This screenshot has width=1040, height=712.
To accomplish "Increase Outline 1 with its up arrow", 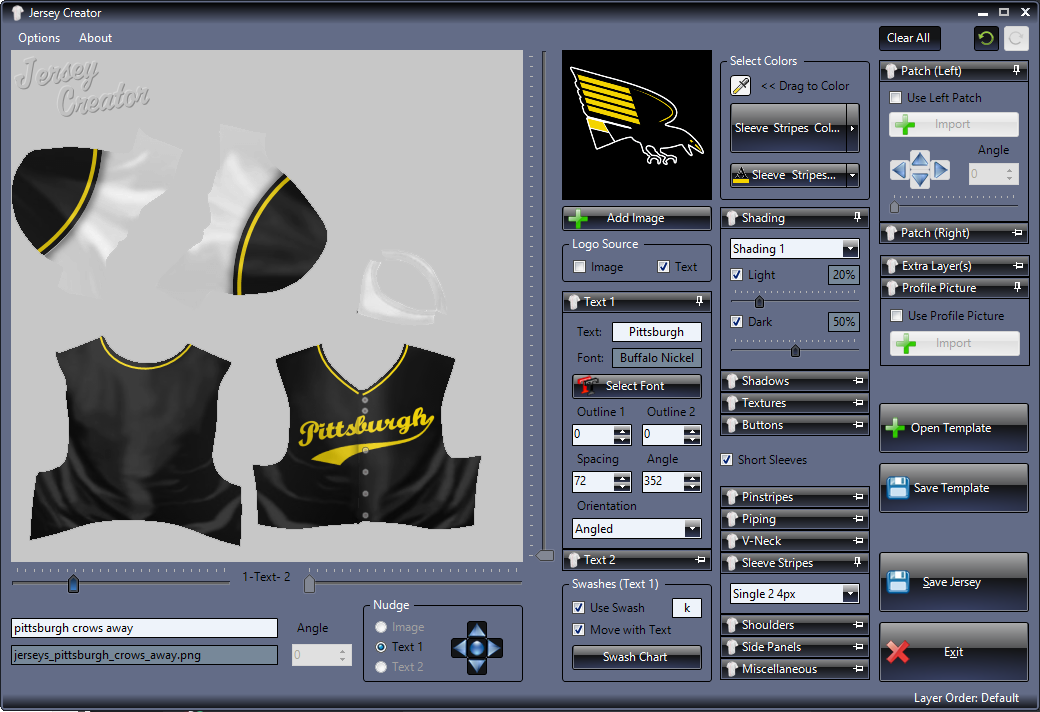I will click(x=622, y=430).
